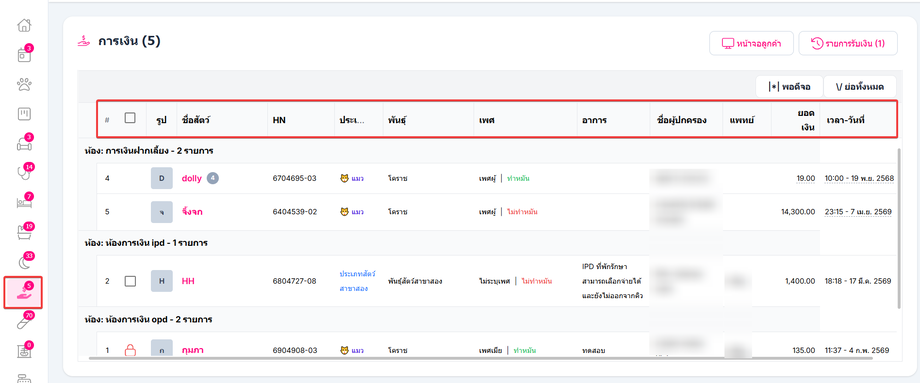Click the avatar H of HH
This screenshot has width=920, height=383.
(x=162, y=281)
